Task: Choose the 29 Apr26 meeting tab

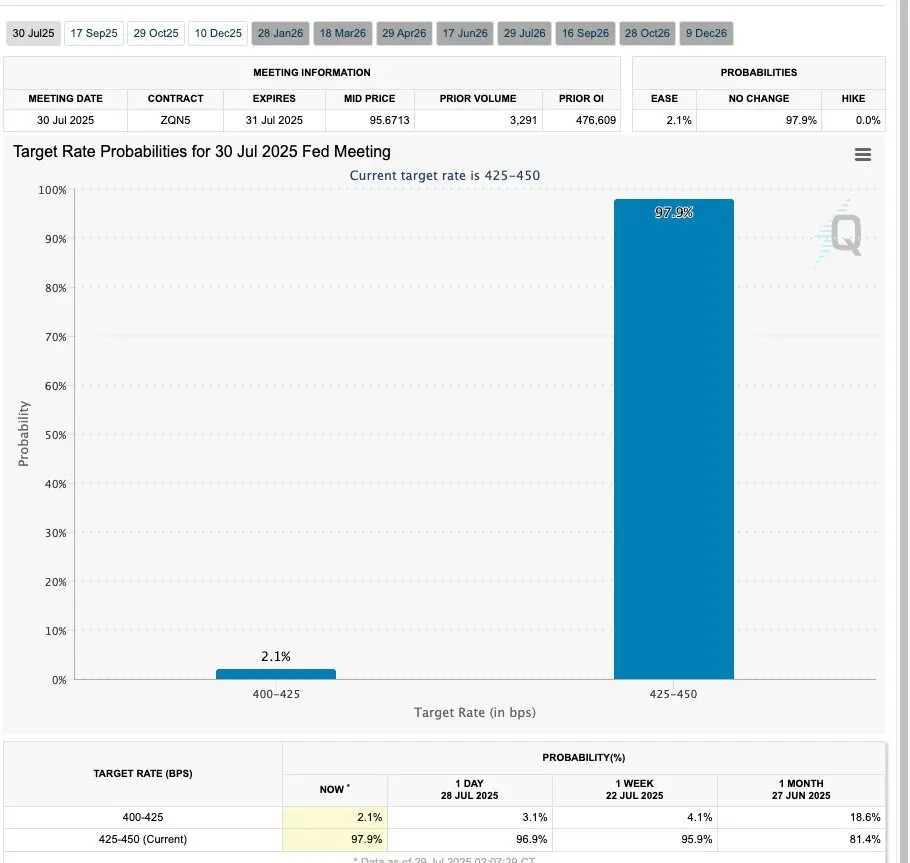Action: coord(404,33)
